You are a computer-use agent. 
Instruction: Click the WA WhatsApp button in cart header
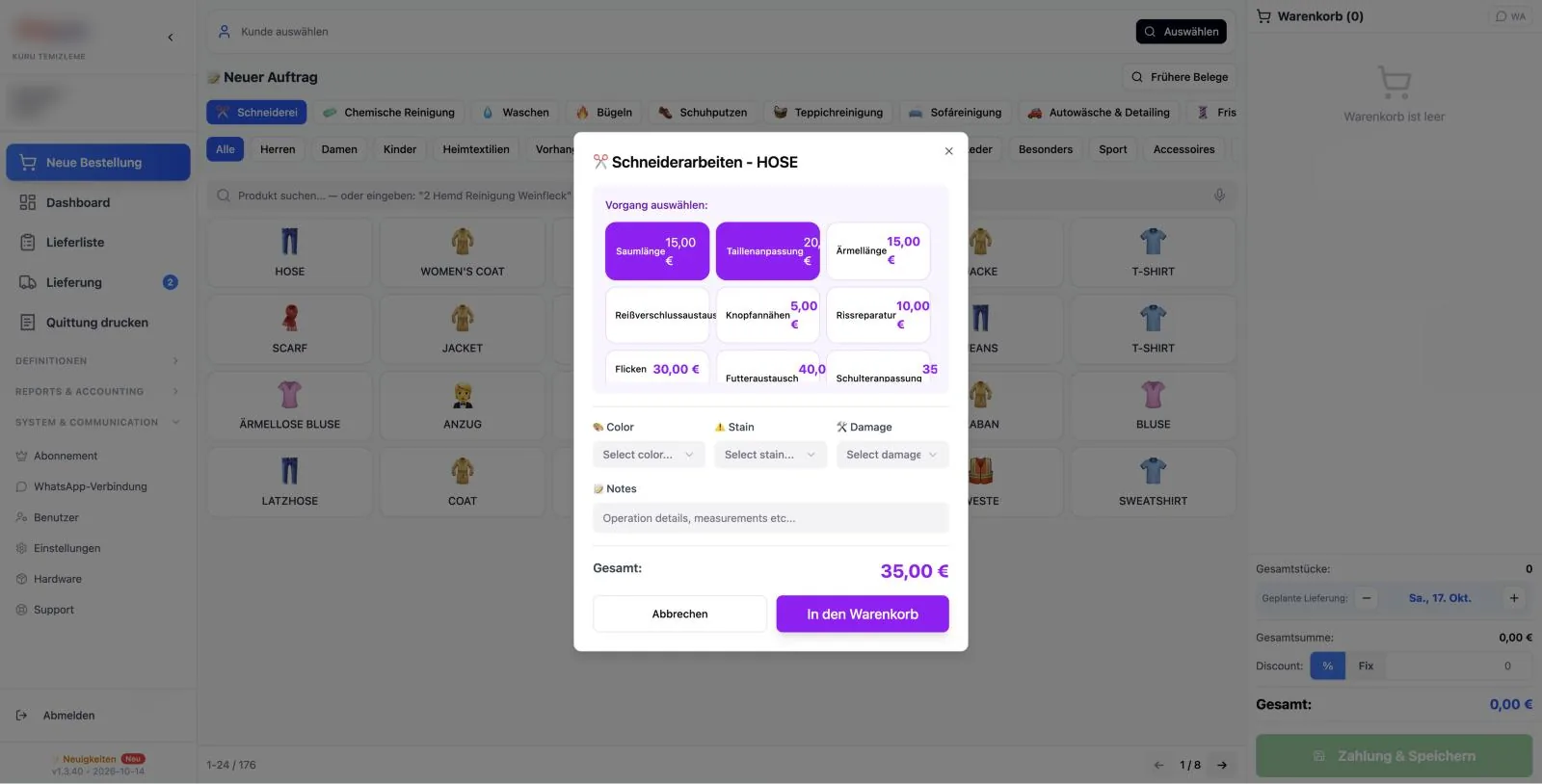[x=1510, y=16]
